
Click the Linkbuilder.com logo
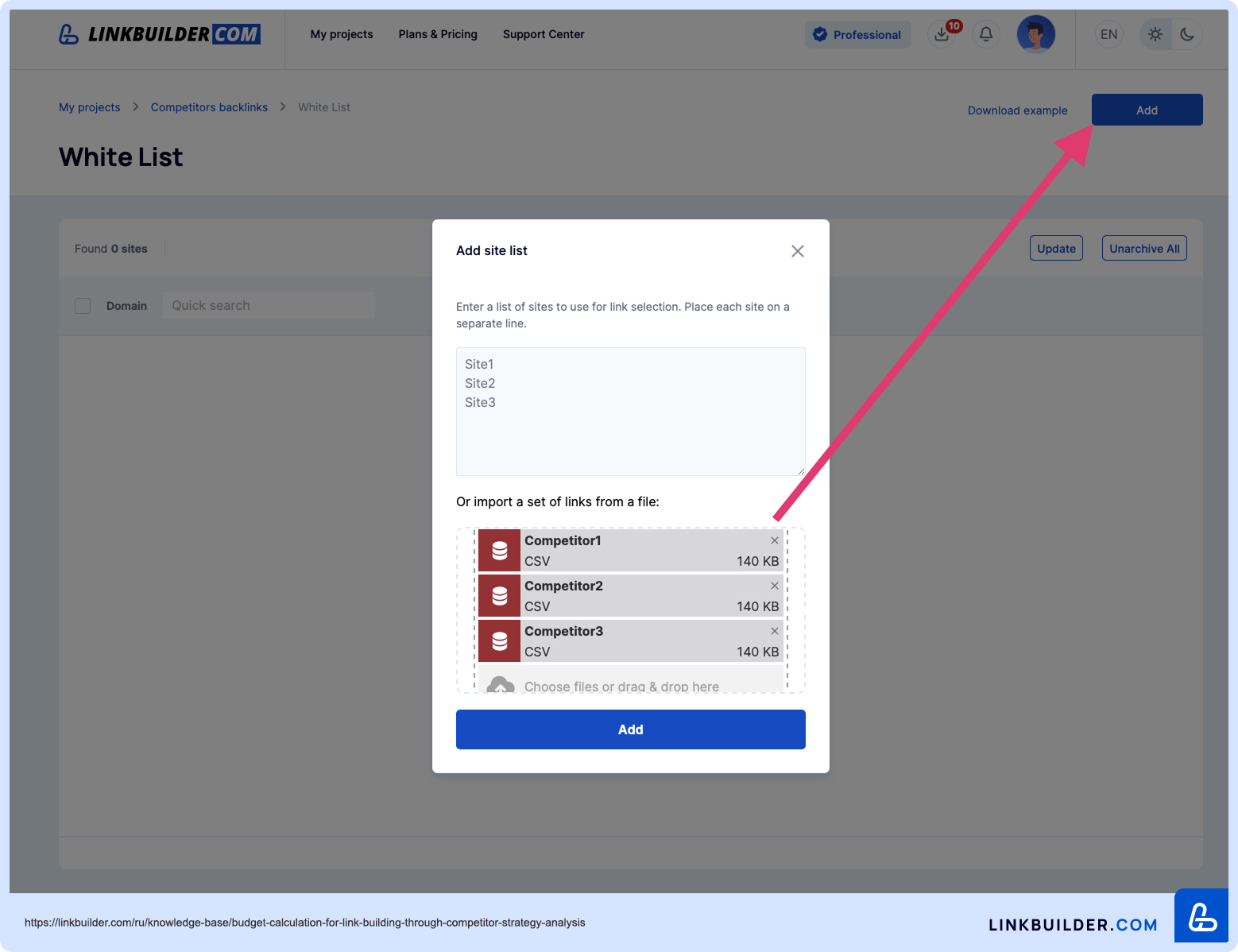coord(160,34)
